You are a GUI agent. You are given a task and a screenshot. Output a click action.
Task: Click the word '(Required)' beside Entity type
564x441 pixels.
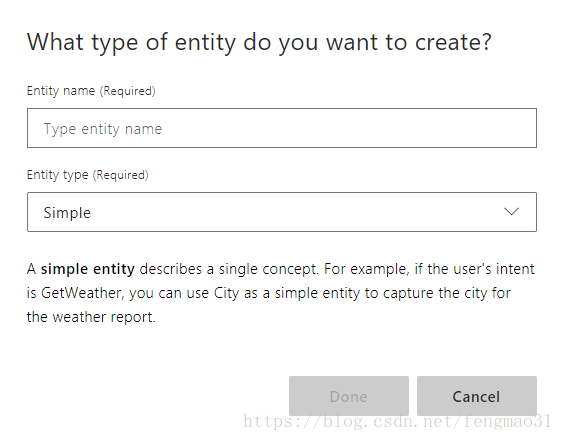120,175
